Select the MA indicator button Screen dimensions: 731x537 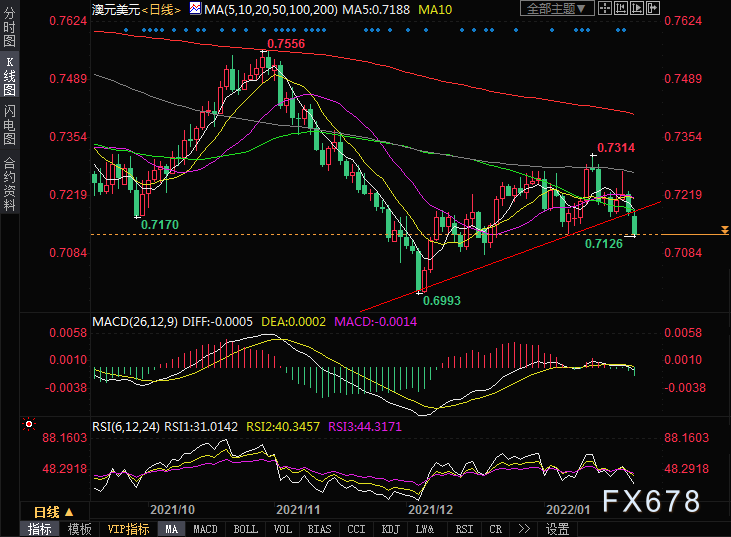click(x=172, y=529)
